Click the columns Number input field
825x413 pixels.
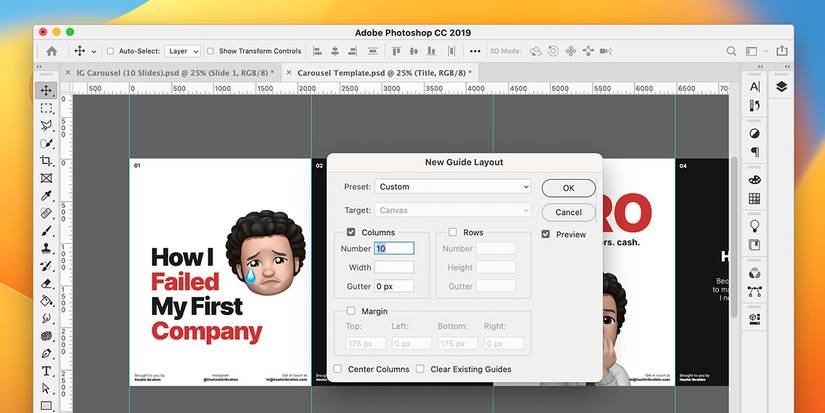(394, 248)
